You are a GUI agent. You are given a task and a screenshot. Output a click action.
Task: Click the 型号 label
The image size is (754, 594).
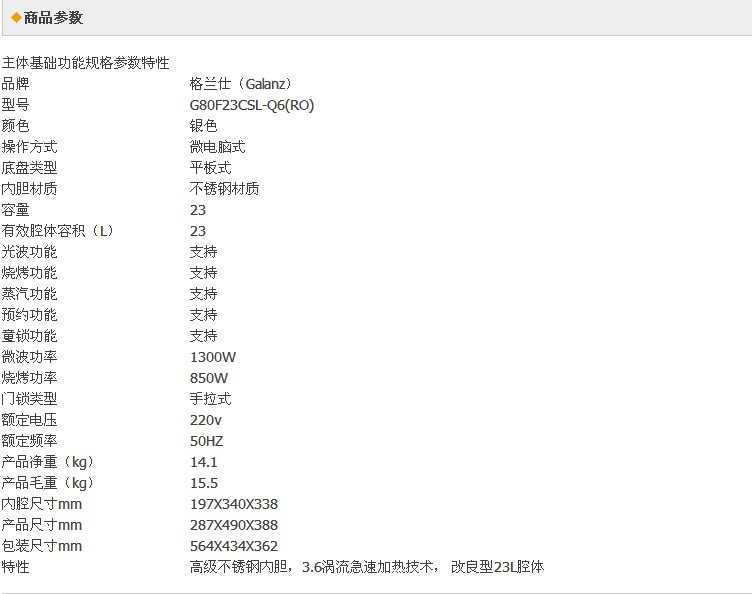click(x=15, y=105)
